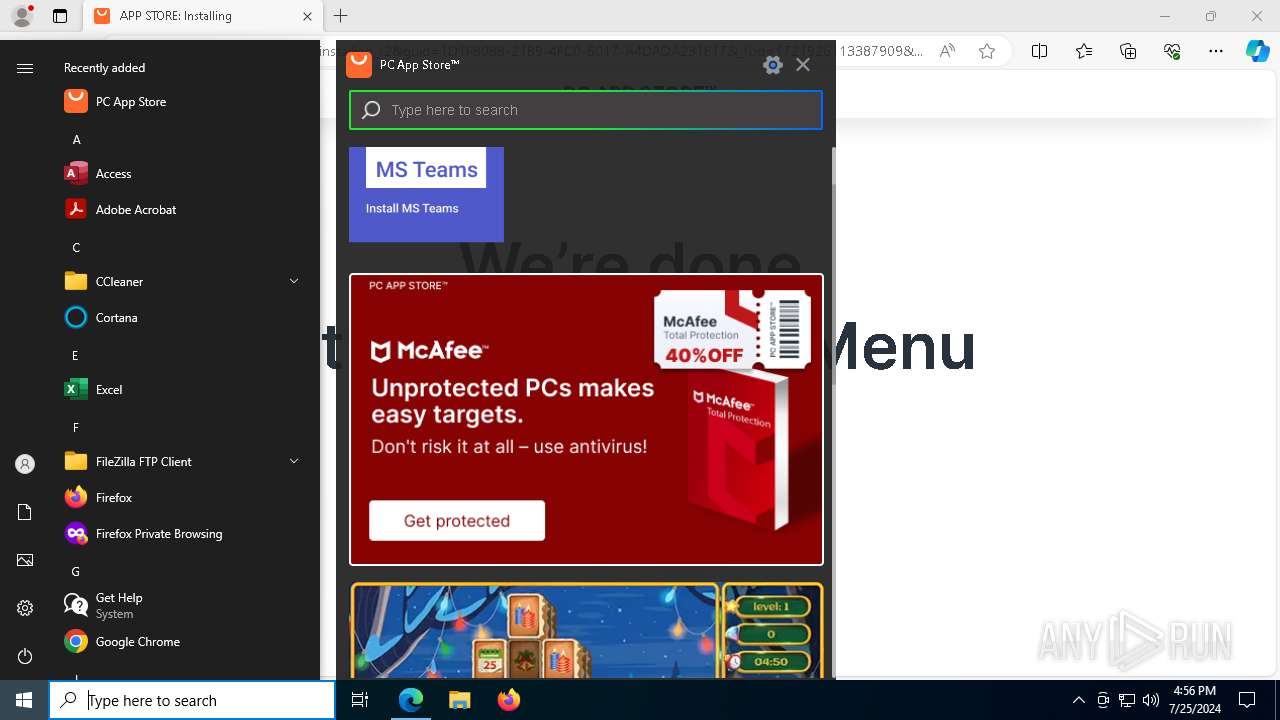
Task: Open PC App Store settings gear
Action: pyautogui.click(x=772, y=65)
